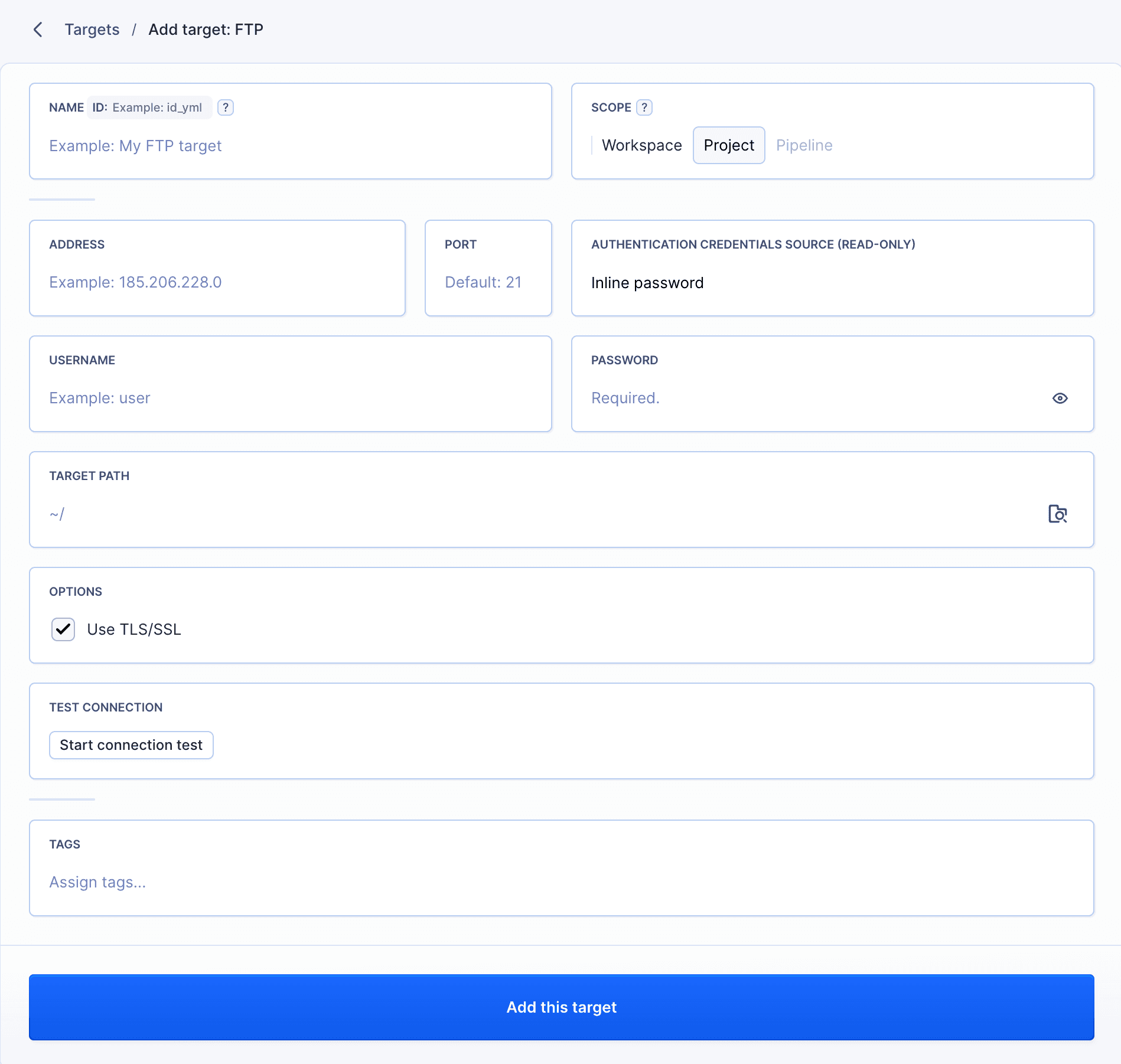Image resolution: width=1121 pixels, height=1064 pixels.
Task: Click the Add this target button
Action: tap(561, 1007)
